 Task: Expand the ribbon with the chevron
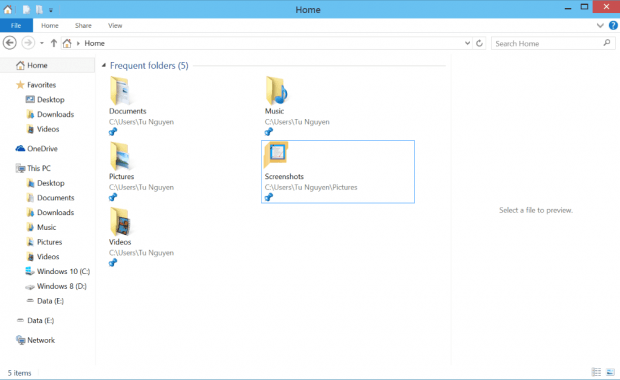click(600, 26)
